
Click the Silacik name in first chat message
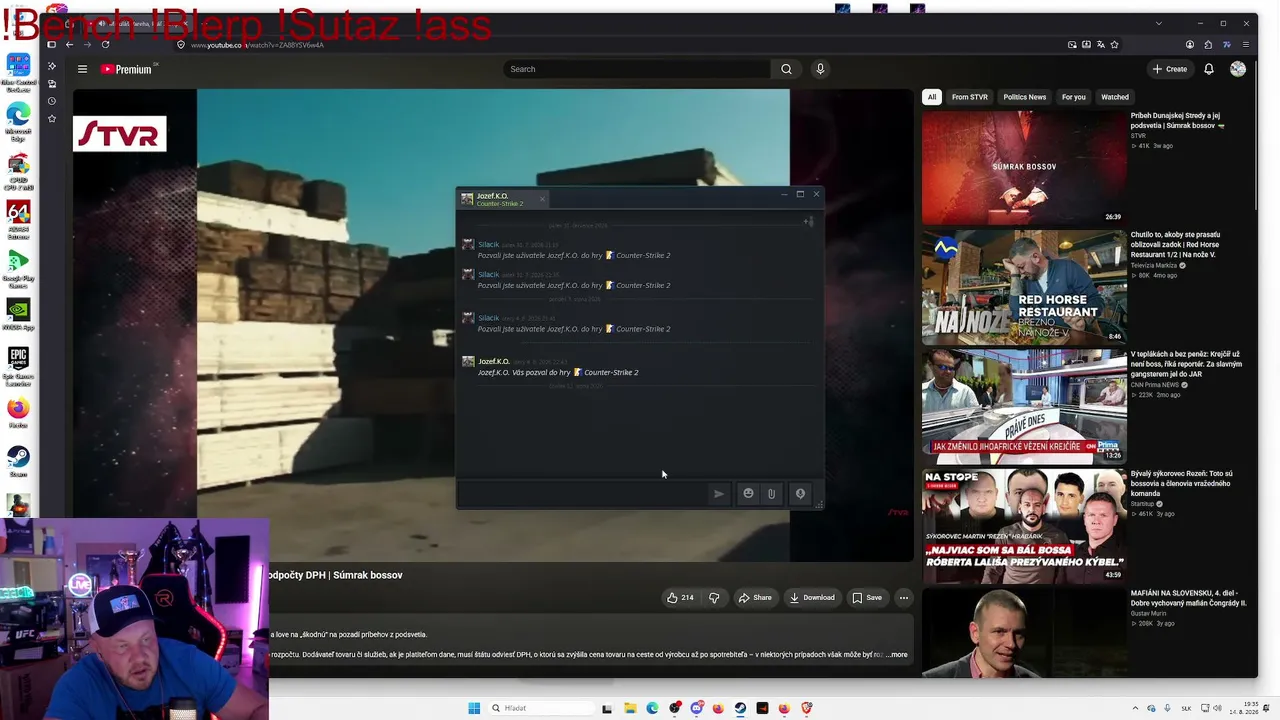(x=488, y=244)
